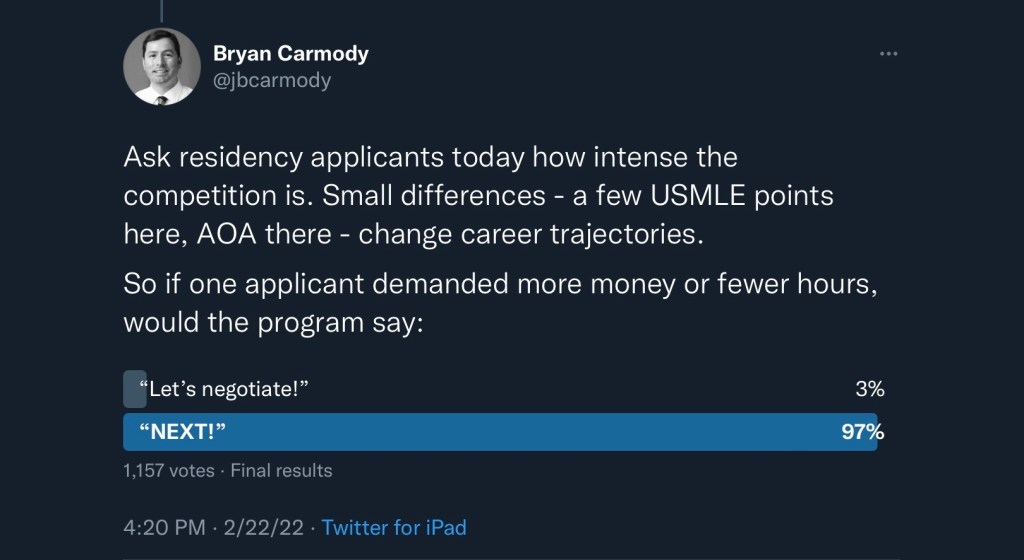Click the "1,157 votes" count
This screenshot has height=560, width=1024.
pos(168,470)
